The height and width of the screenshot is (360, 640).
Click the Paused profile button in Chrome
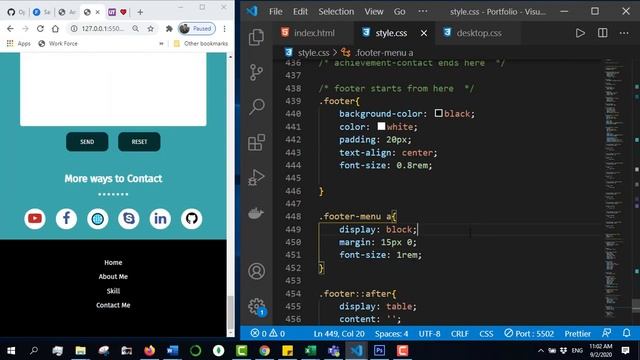[197, 29]
